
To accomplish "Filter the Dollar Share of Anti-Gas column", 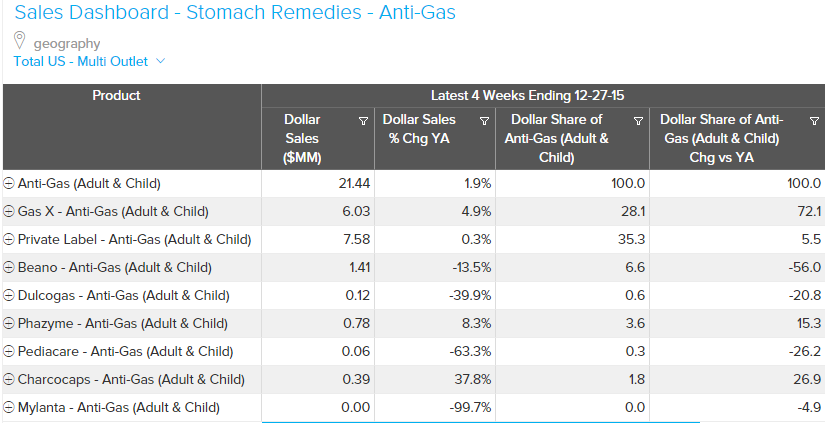I will pyautogui.click(x=638, y=121).
